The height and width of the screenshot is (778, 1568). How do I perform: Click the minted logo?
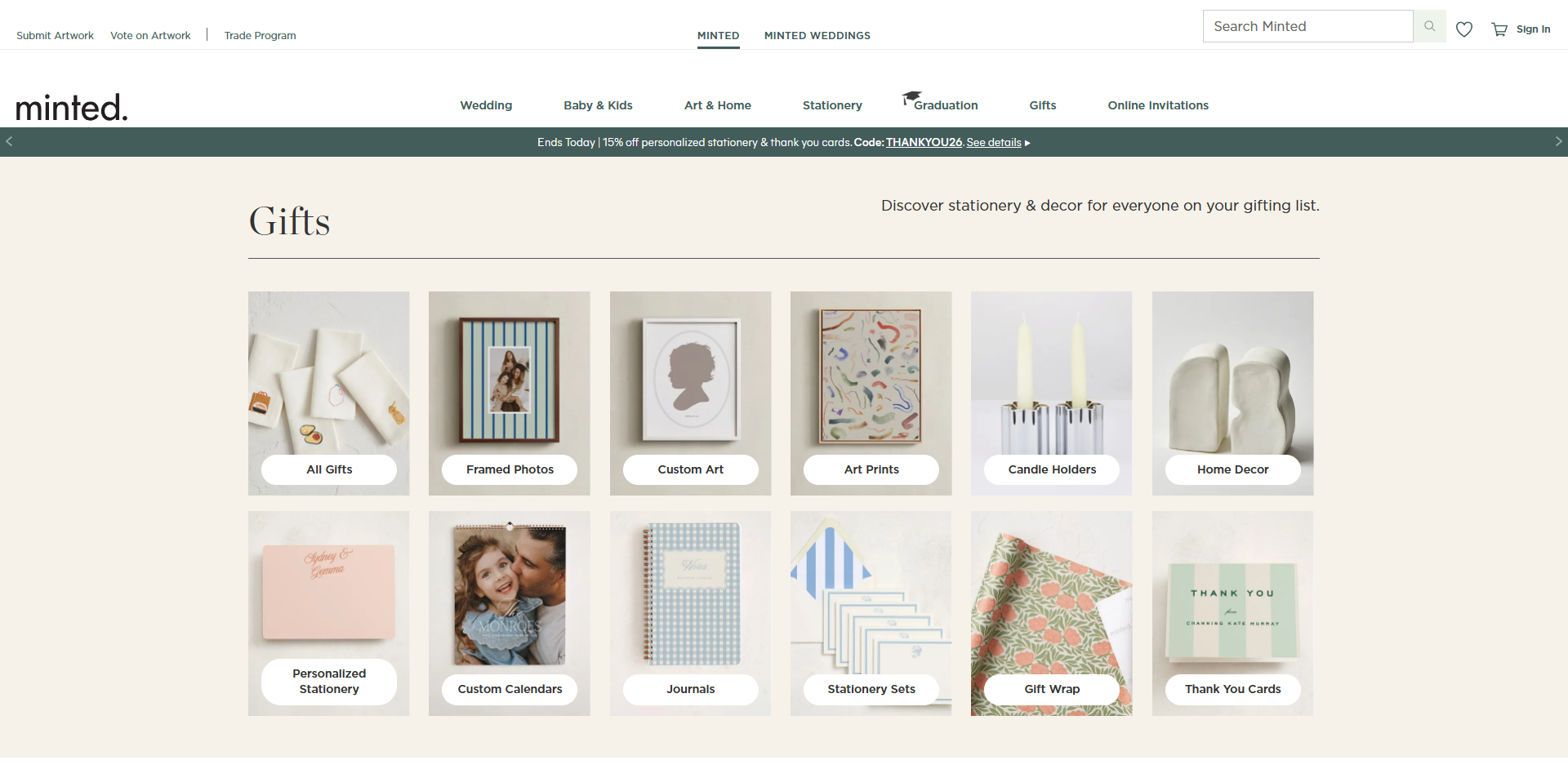click(72, 107)
